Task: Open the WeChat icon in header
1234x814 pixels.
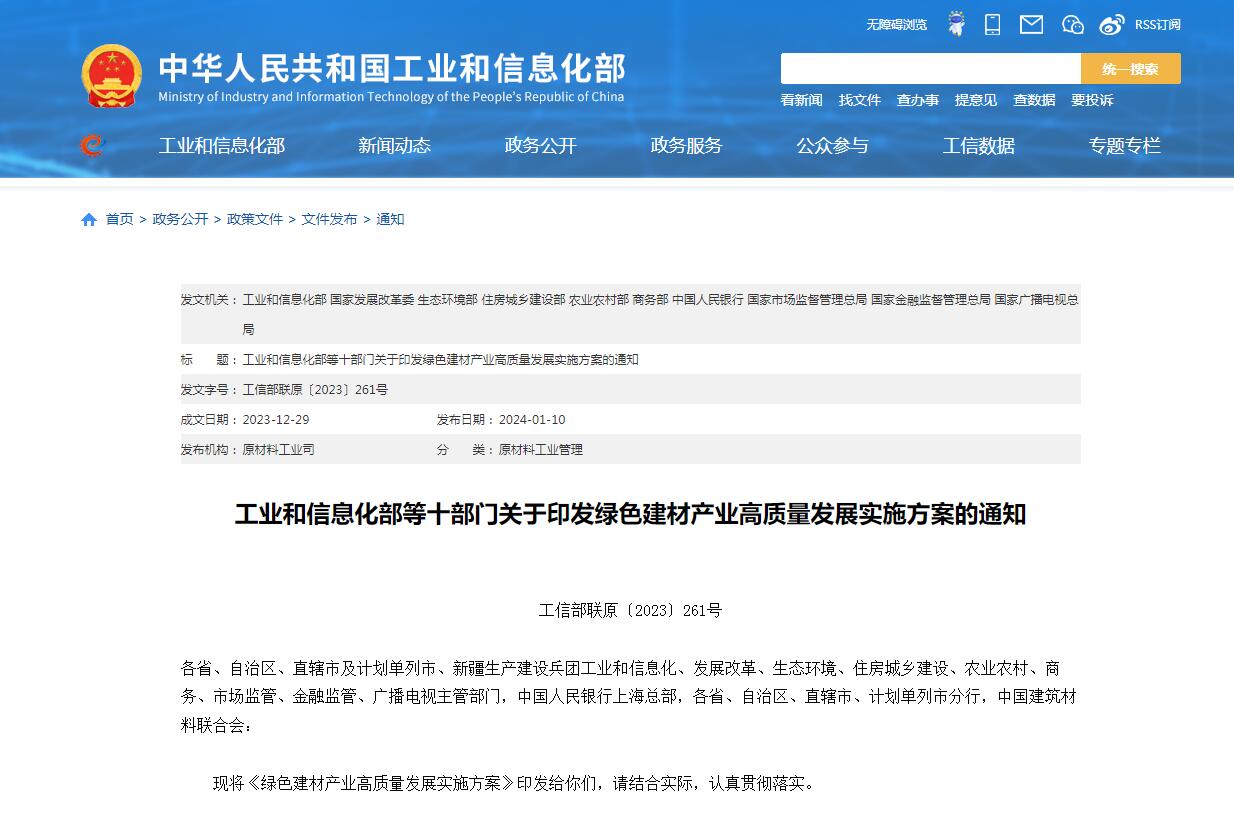Action: click(1072, 24)
